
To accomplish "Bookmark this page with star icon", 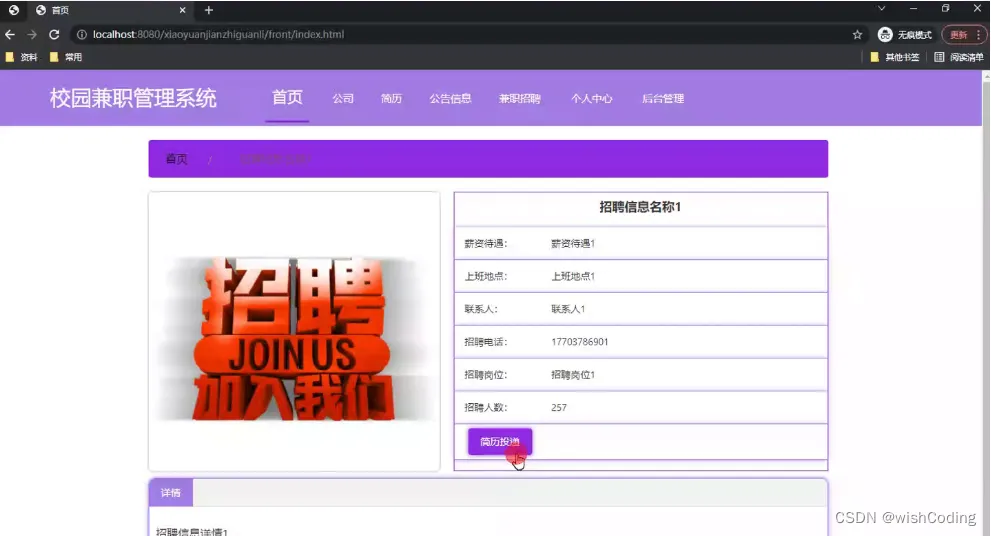I will [x=857, y=35].
